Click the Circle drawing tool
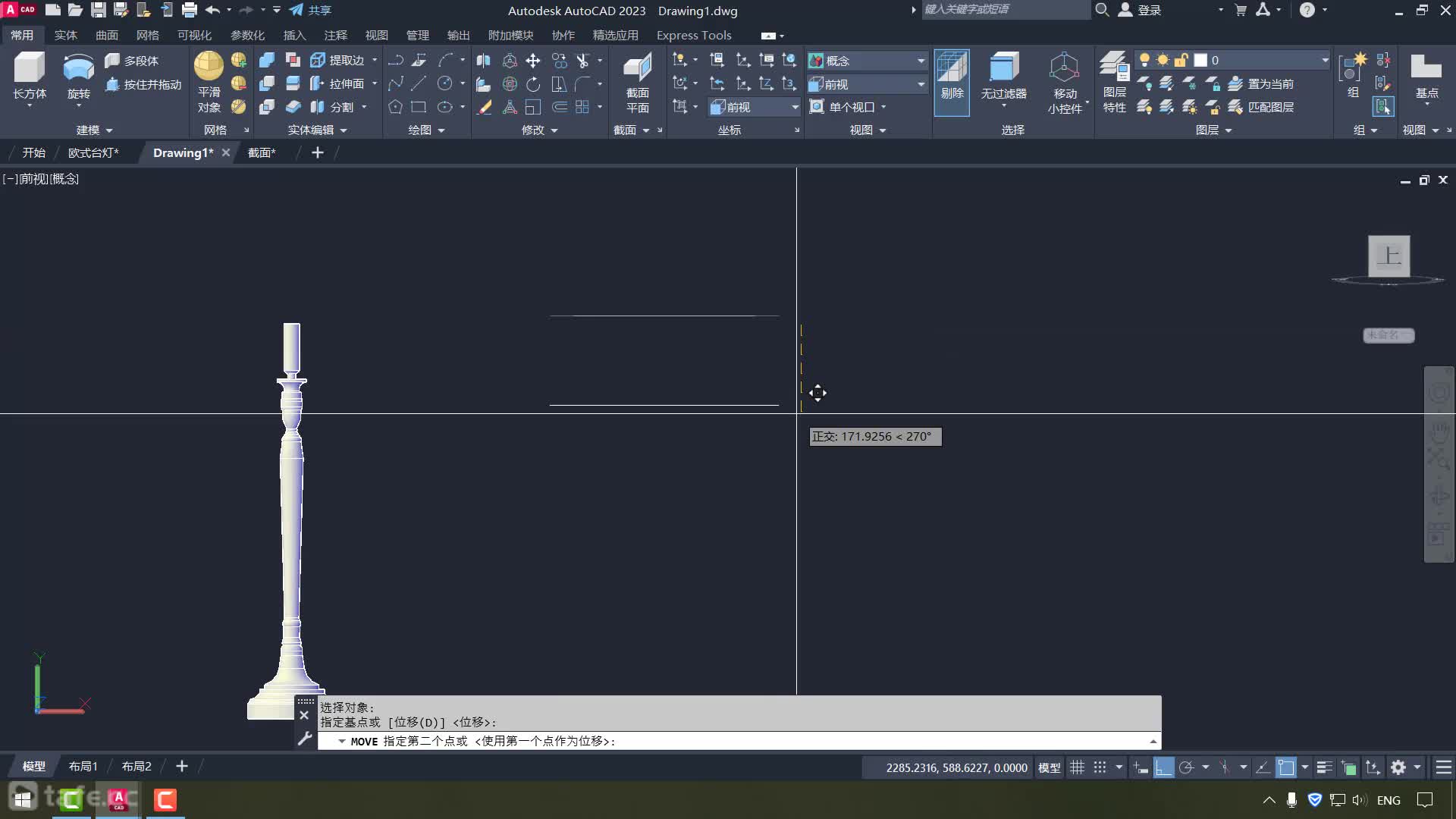 tap(445, 83)
